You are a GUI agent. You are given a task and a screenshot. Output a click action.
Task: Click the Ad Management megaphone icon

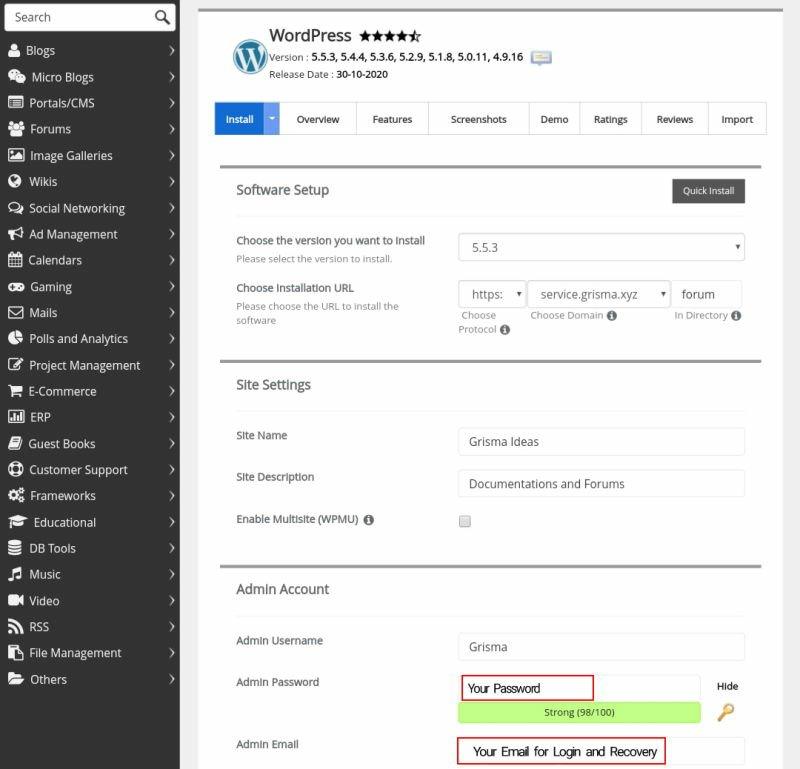click(x=16, y=234)
